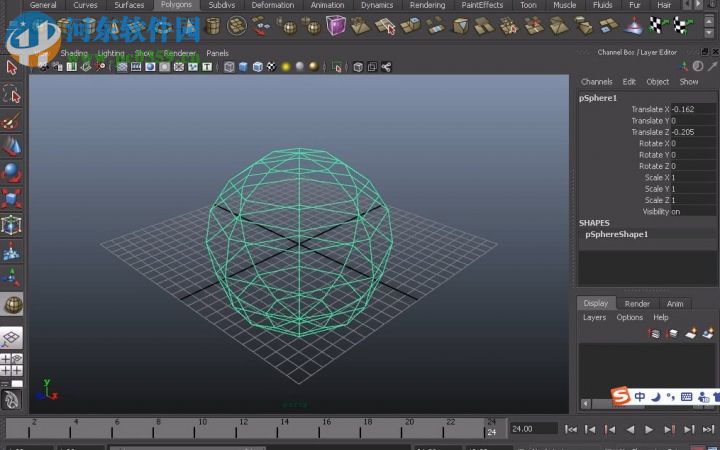Click the pSphereShape1 shape node
The height and width of the screenshot is (450, 720).
(x=617, y=234)
